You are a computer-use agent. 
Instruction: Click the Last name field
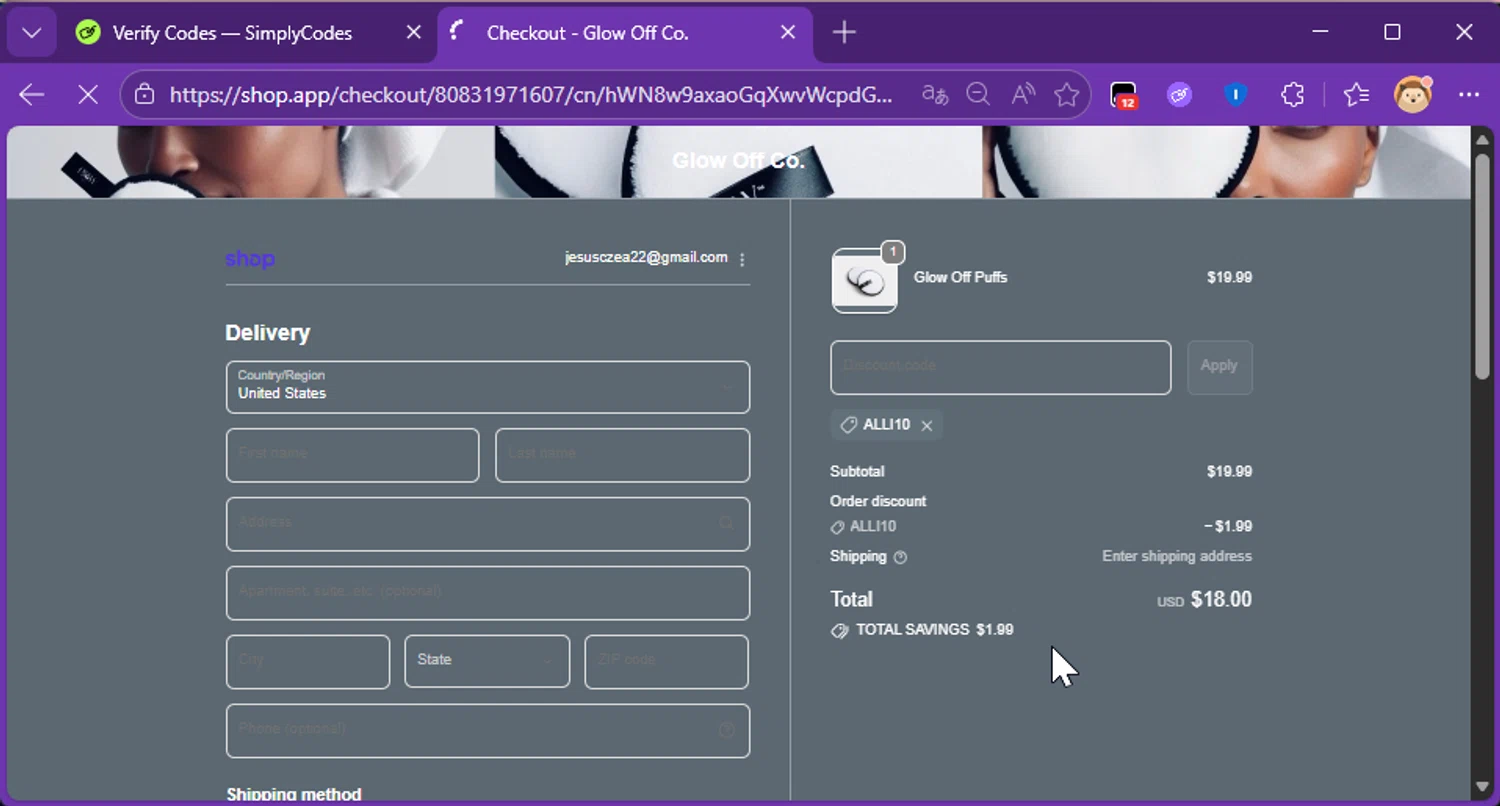point(622,455)
